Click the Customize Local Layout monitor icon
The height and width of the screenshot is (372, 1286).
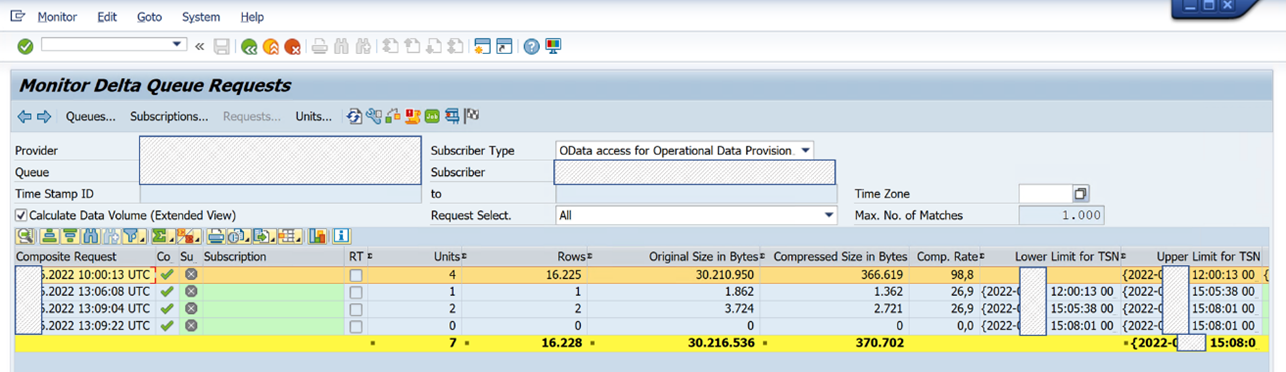(x=553, y=46)
